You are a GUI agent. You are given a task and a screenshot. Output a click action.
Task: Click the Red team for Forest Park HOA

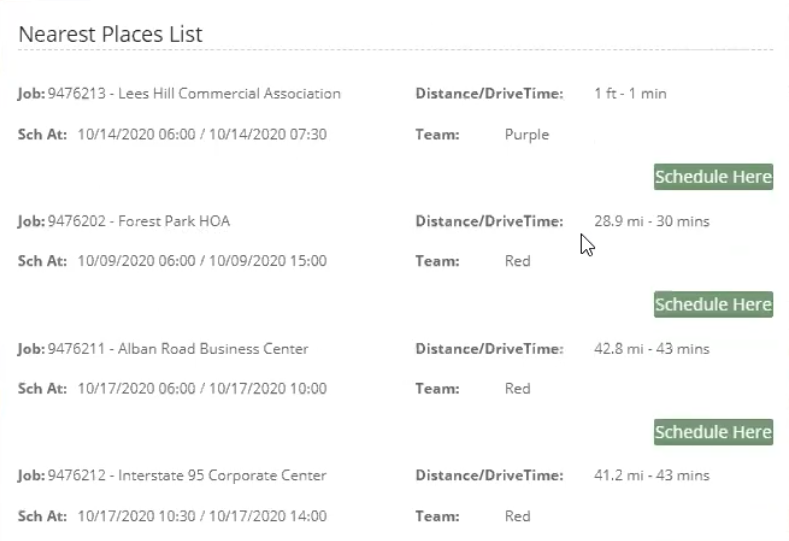pos(517,261)
